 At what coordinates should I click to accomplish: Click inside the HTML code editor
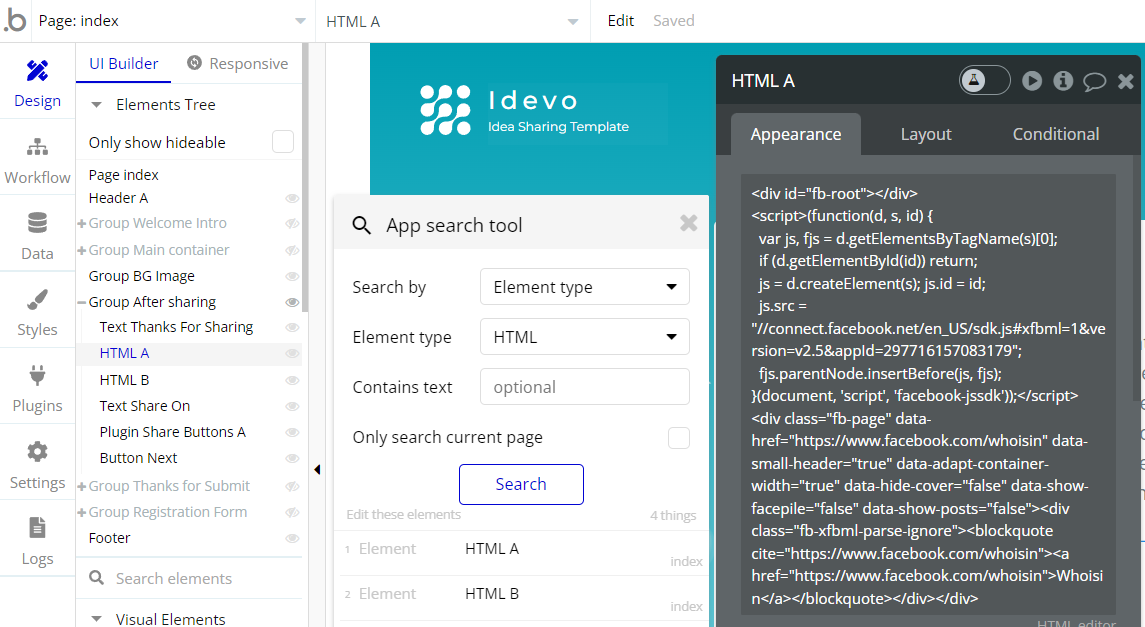pyautogui.click(x=928, y=395)
